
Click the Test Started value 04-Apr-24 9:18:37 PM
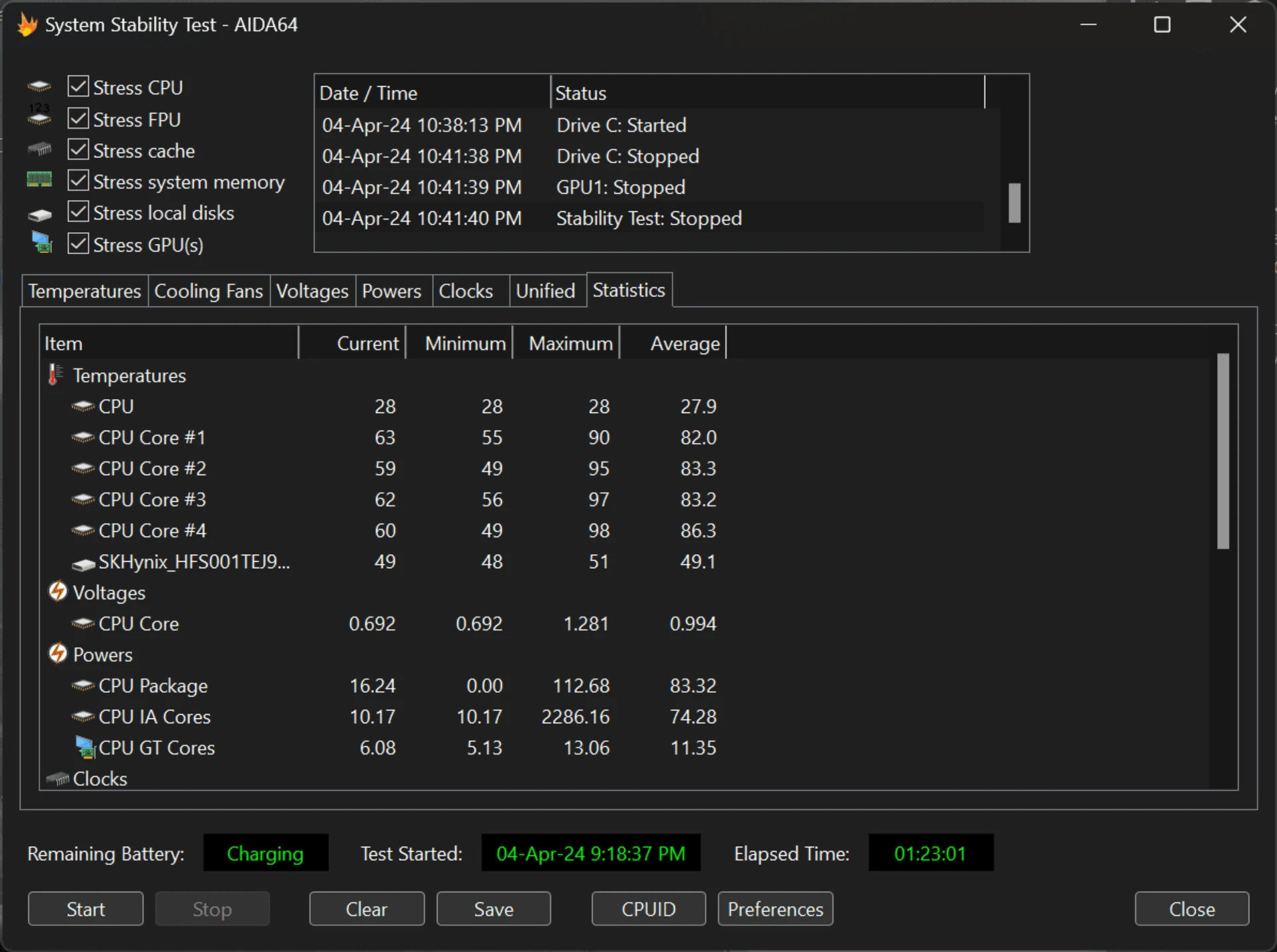591,853
